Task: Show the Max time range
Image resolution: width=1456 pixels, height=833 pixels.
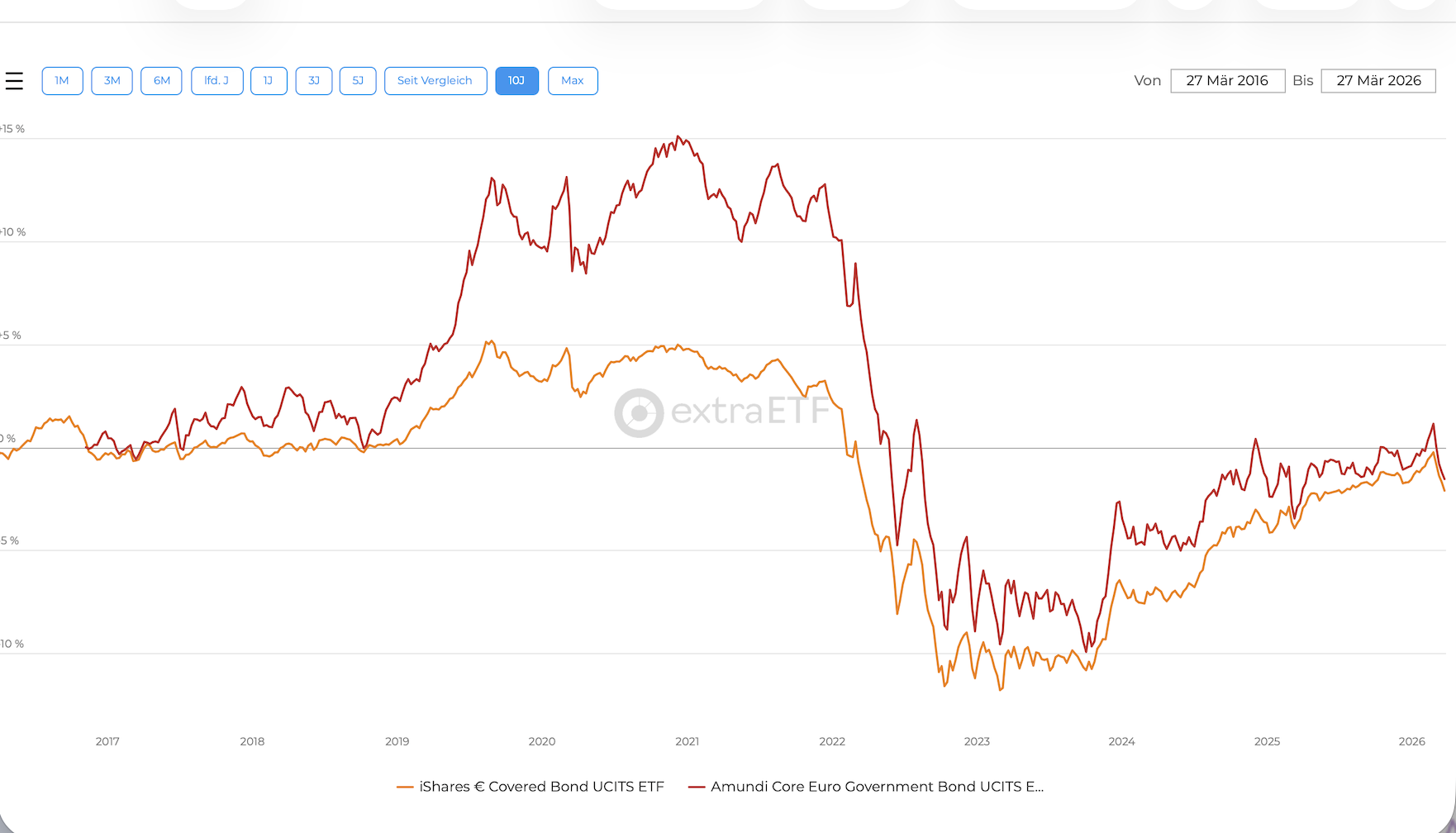Action: pyautogui.click(x=573, y=81)
